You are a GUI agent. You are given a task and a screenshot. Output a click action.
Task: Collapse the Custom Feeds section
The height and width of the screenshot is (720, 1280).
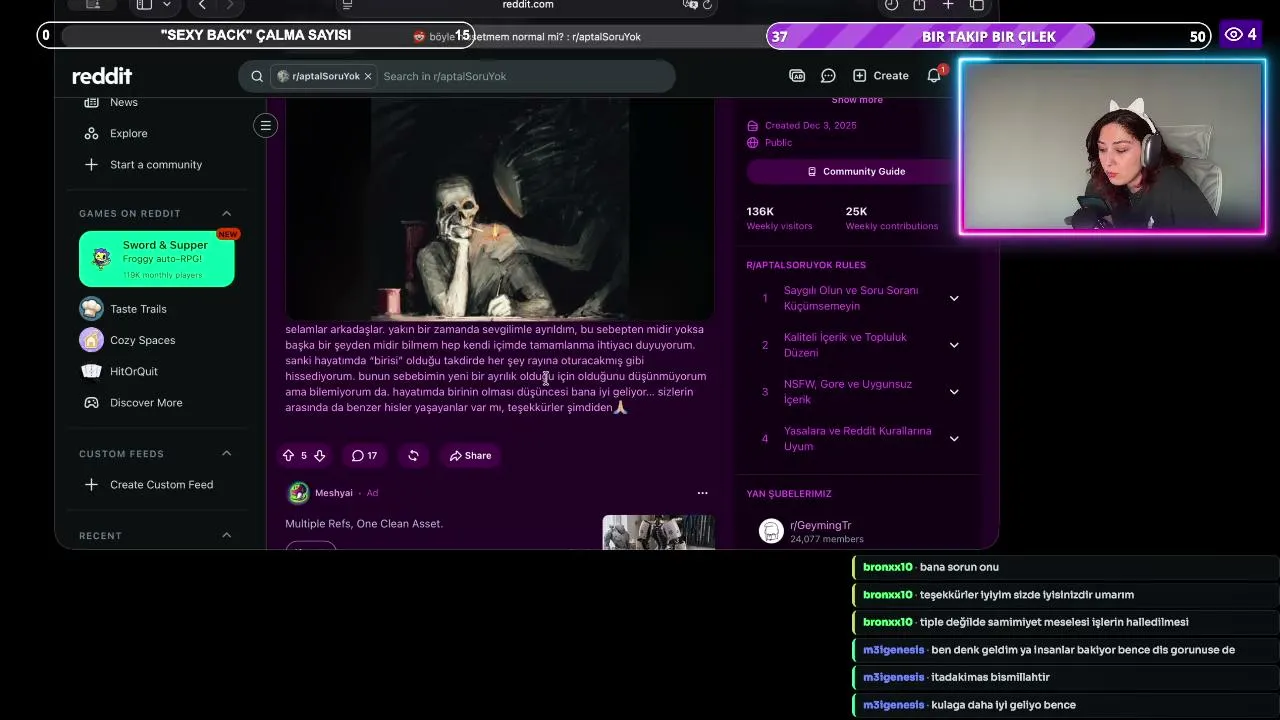[x=226, y=453]
